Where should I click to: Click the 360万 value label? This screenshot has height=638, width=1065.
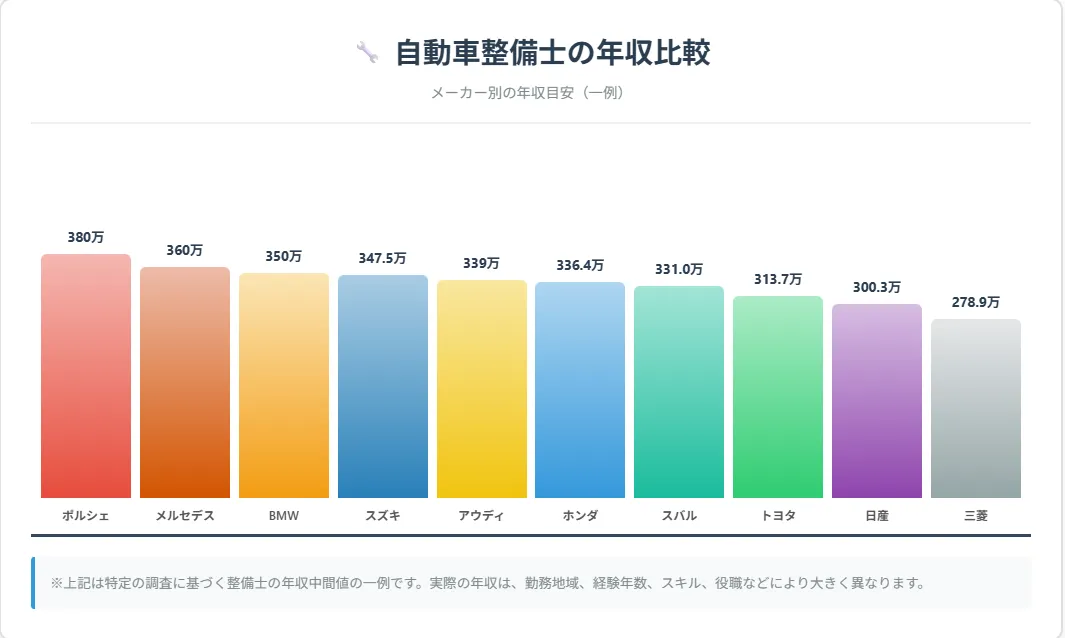[185, 250]
